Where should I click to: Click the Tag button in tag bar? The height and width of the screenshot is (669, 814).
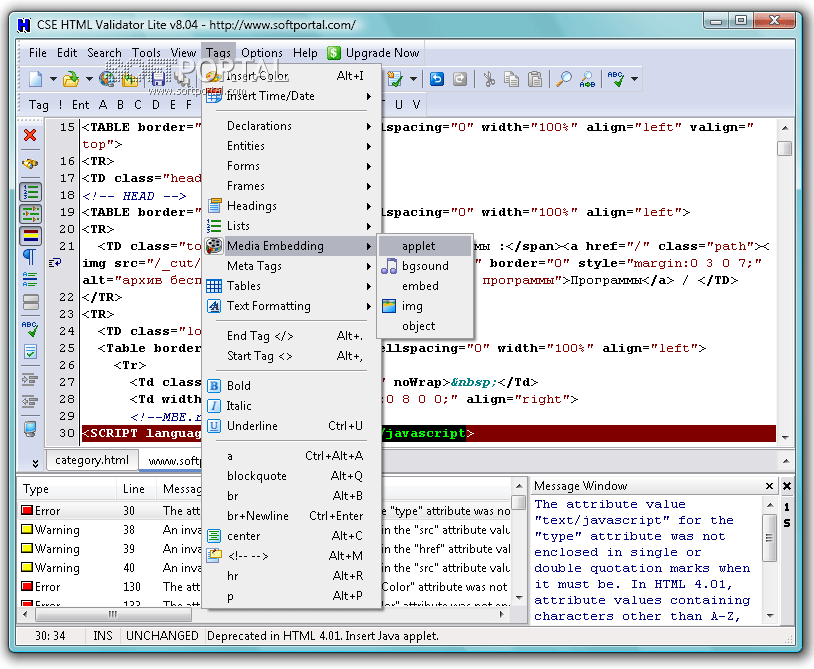[x=38, y=105]
